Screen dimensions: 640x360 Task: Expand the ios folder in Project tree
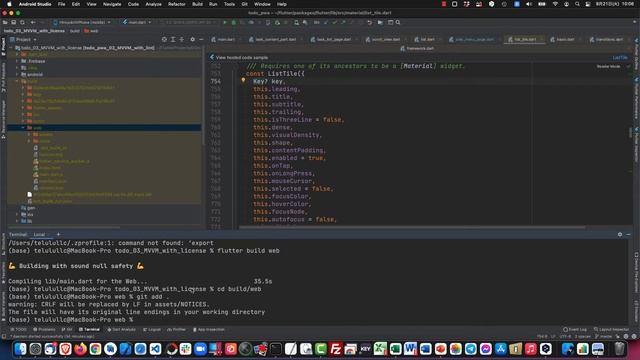pyautogui.click(x=17, y=214)
